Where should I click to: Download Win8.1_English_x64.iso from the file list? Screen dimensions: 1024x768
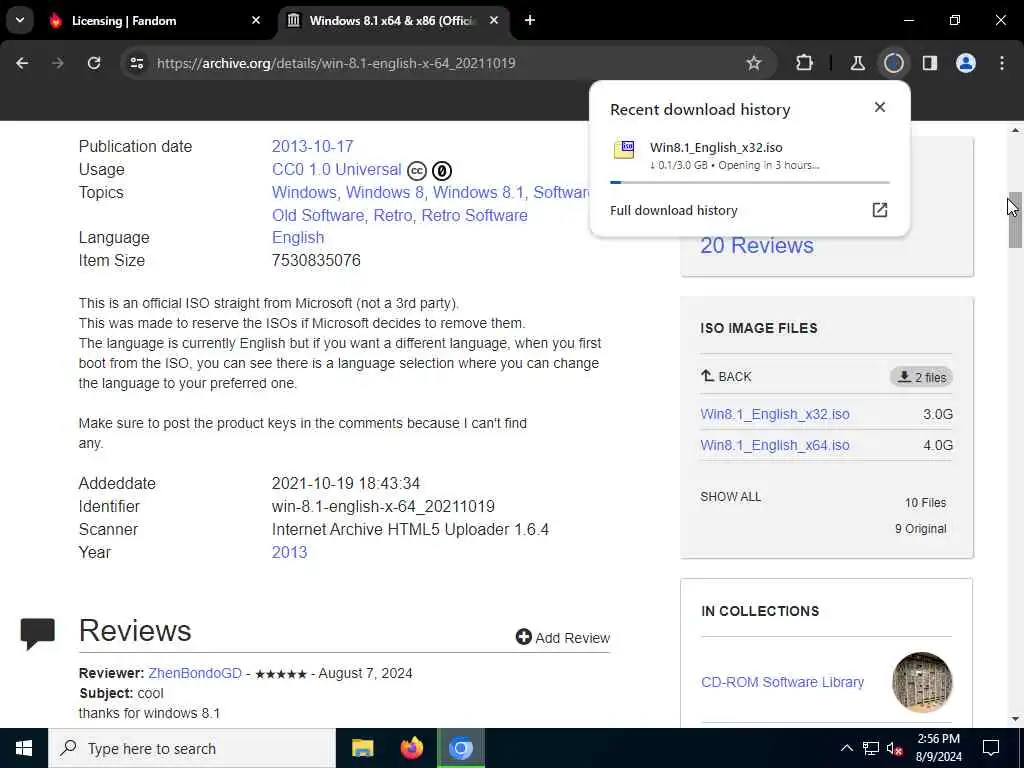tap(775, 445)
